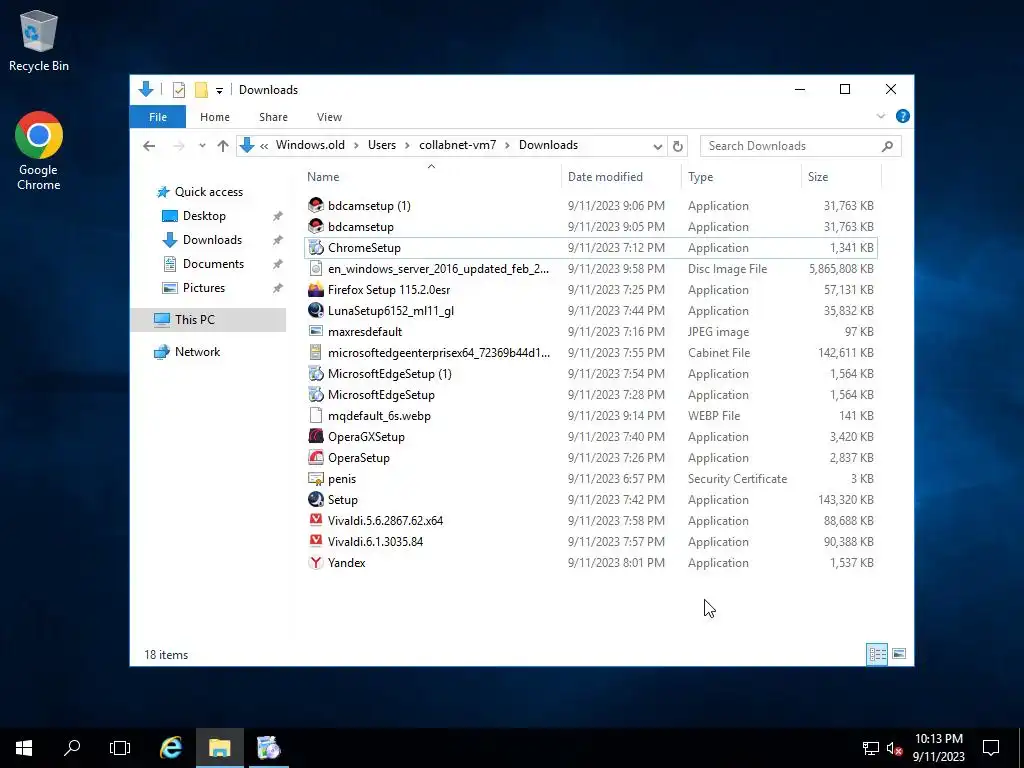Open the Windows Start menu
This screenshot has width=1024, height=768.
[24, 748]
